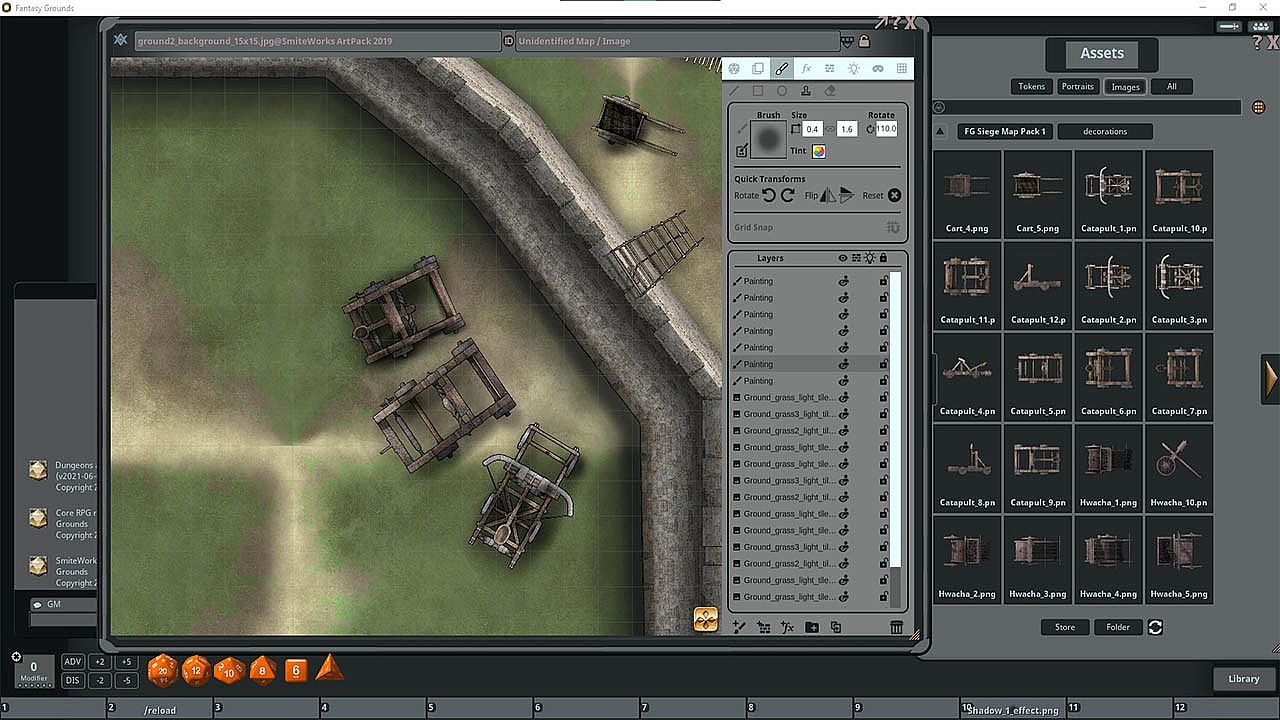The image size is (1280, 720).
Task: Reset quick transforms with the X button
Action: [x=895, y=195]
